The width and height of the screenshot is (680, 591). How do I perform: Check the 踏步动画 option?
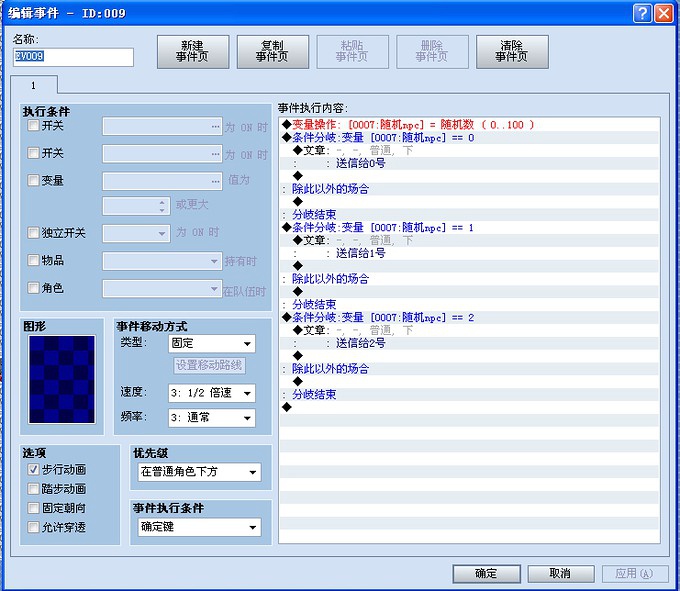pos(33,489)
